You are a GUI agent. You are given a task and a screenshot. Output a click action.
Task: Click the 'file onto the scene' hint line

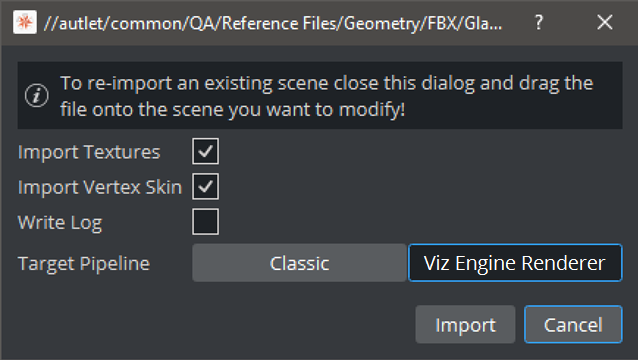coord(232,109)
